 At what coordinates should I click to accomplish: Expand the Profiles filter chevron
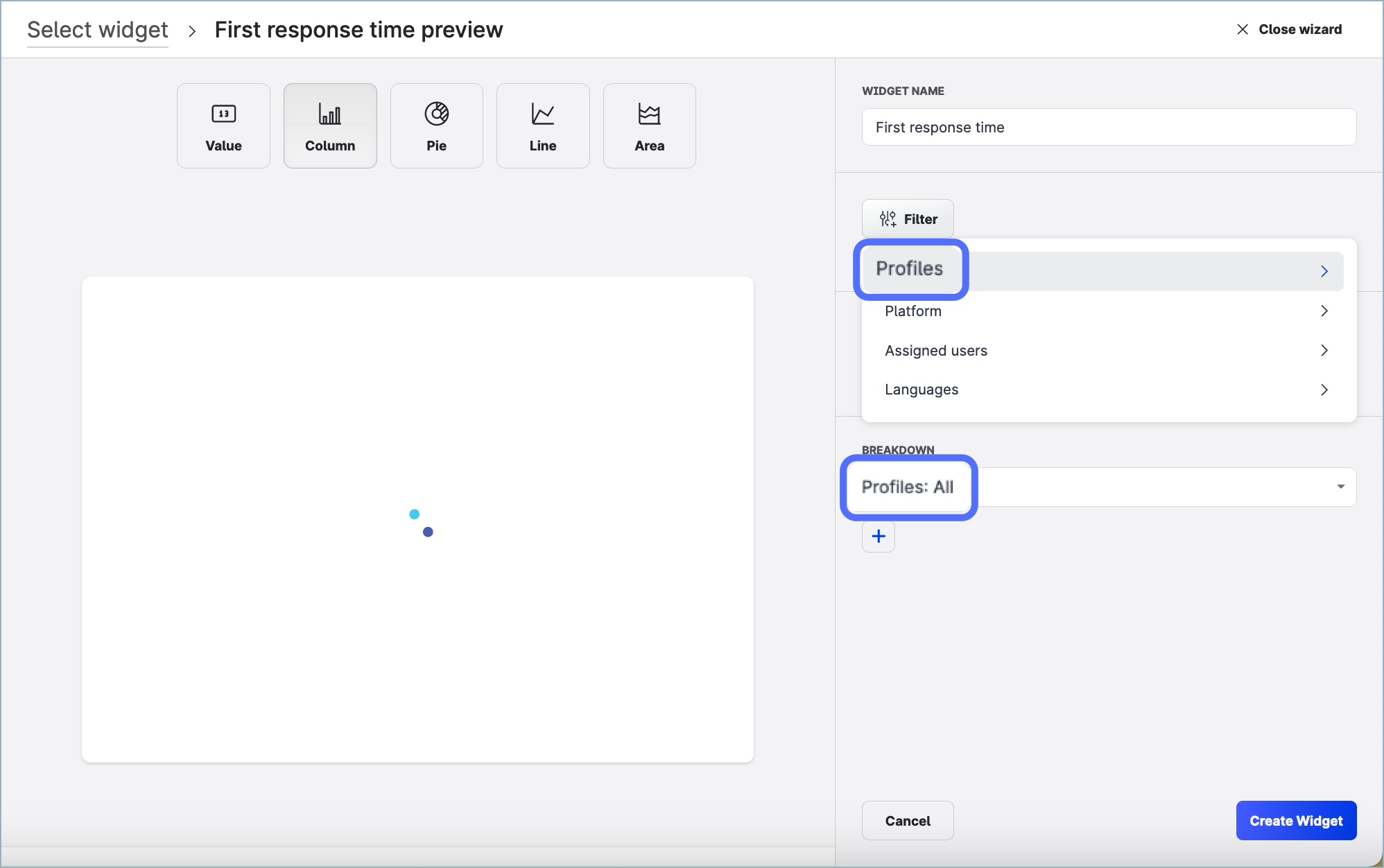pyautogui.click(x=1324, y=271)
